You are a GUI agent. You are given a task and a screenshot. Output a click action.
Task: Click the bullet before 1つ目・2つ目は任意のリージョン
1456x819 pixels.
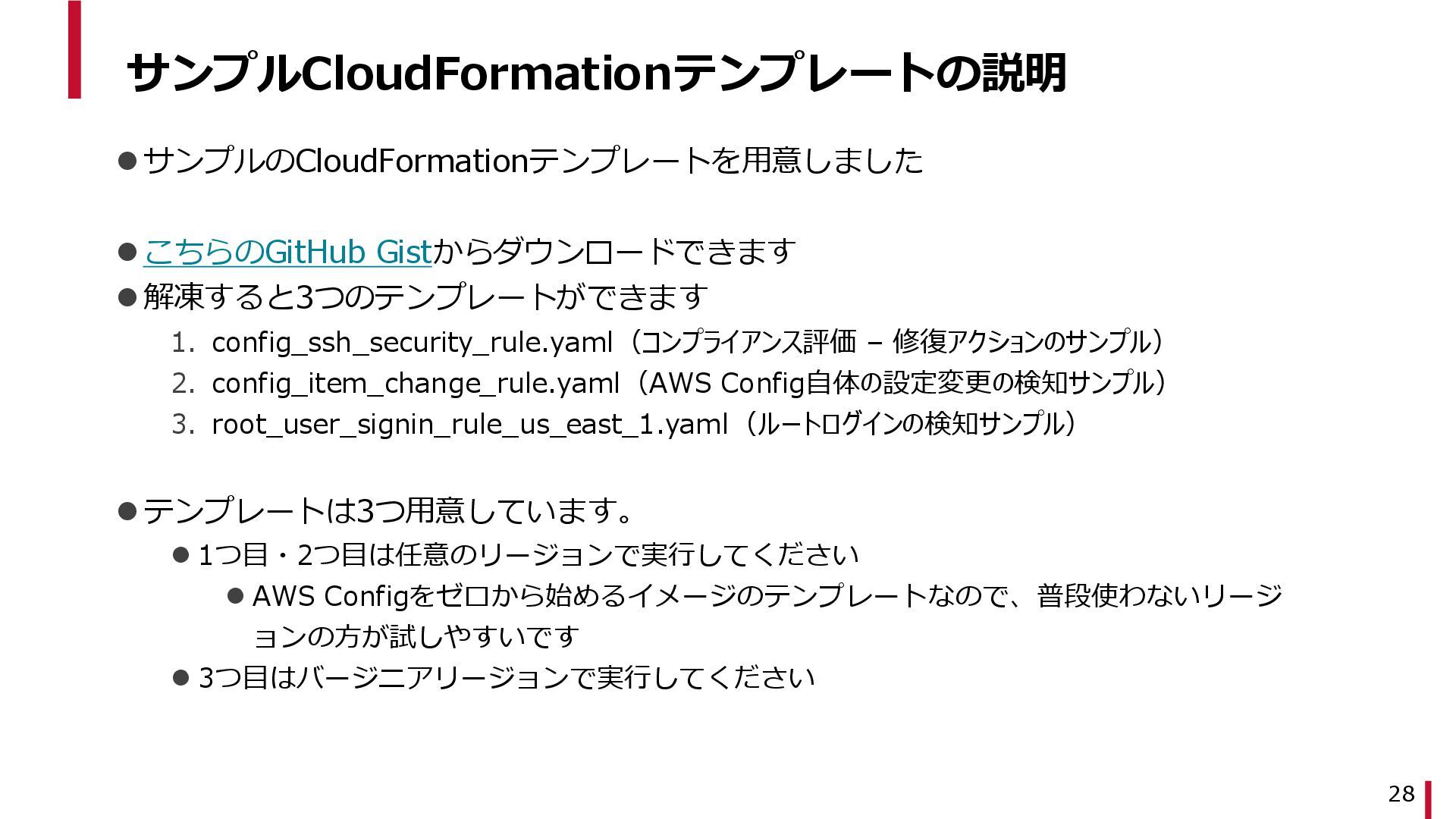pos(180,555)
